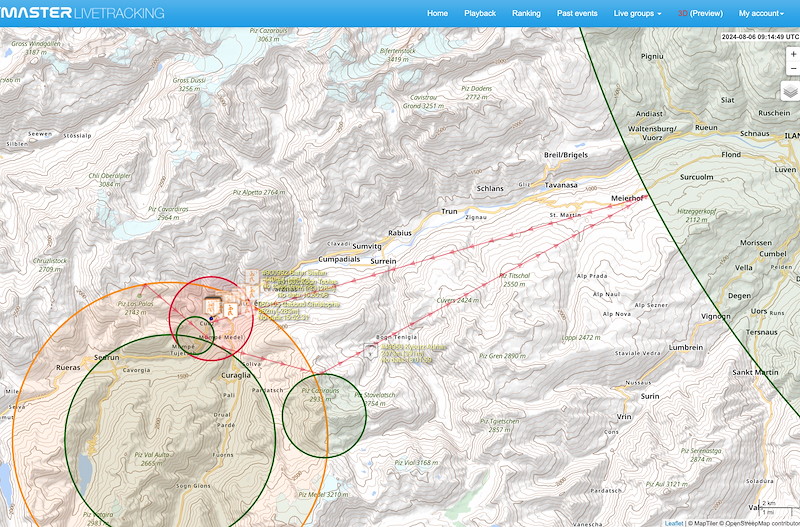Click the Hitzeggerkopf 2112 m label
The width and height of the screenshot is (800, 527).
[696, 215]
